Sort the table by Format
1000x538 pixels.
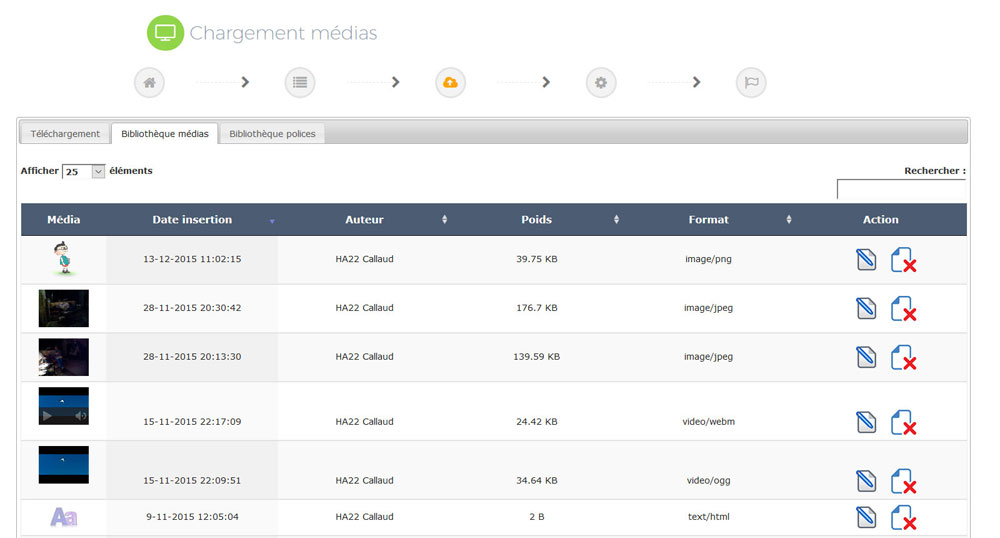pos(708,219)
